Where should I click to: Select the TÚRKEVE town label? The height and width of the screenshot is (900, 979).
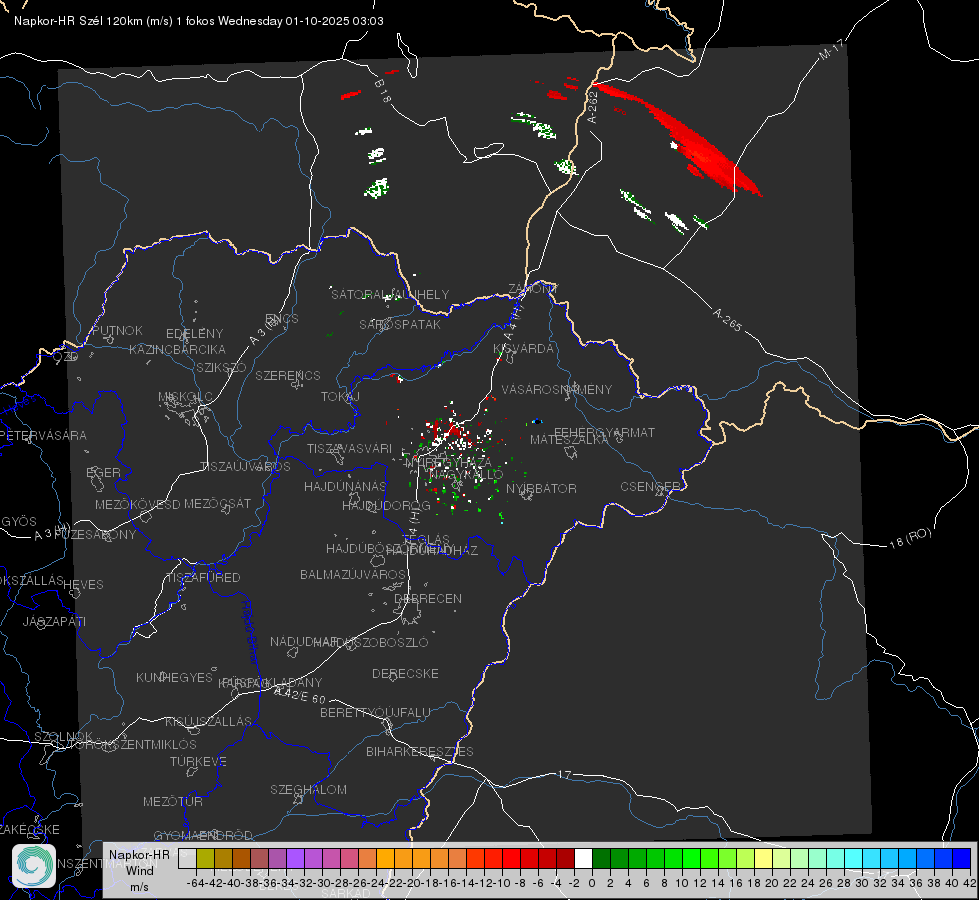pos(198,762)
